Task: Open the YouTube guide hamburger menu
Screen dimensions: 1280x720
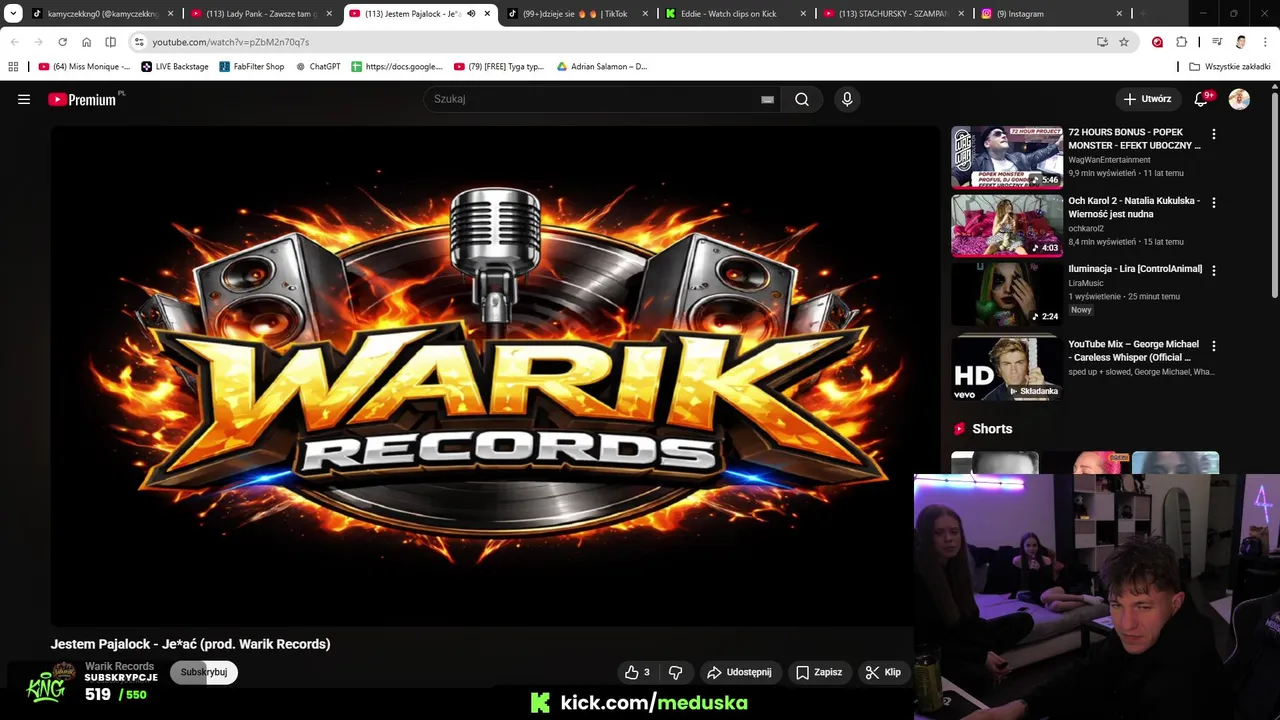Action: [24, 99]
